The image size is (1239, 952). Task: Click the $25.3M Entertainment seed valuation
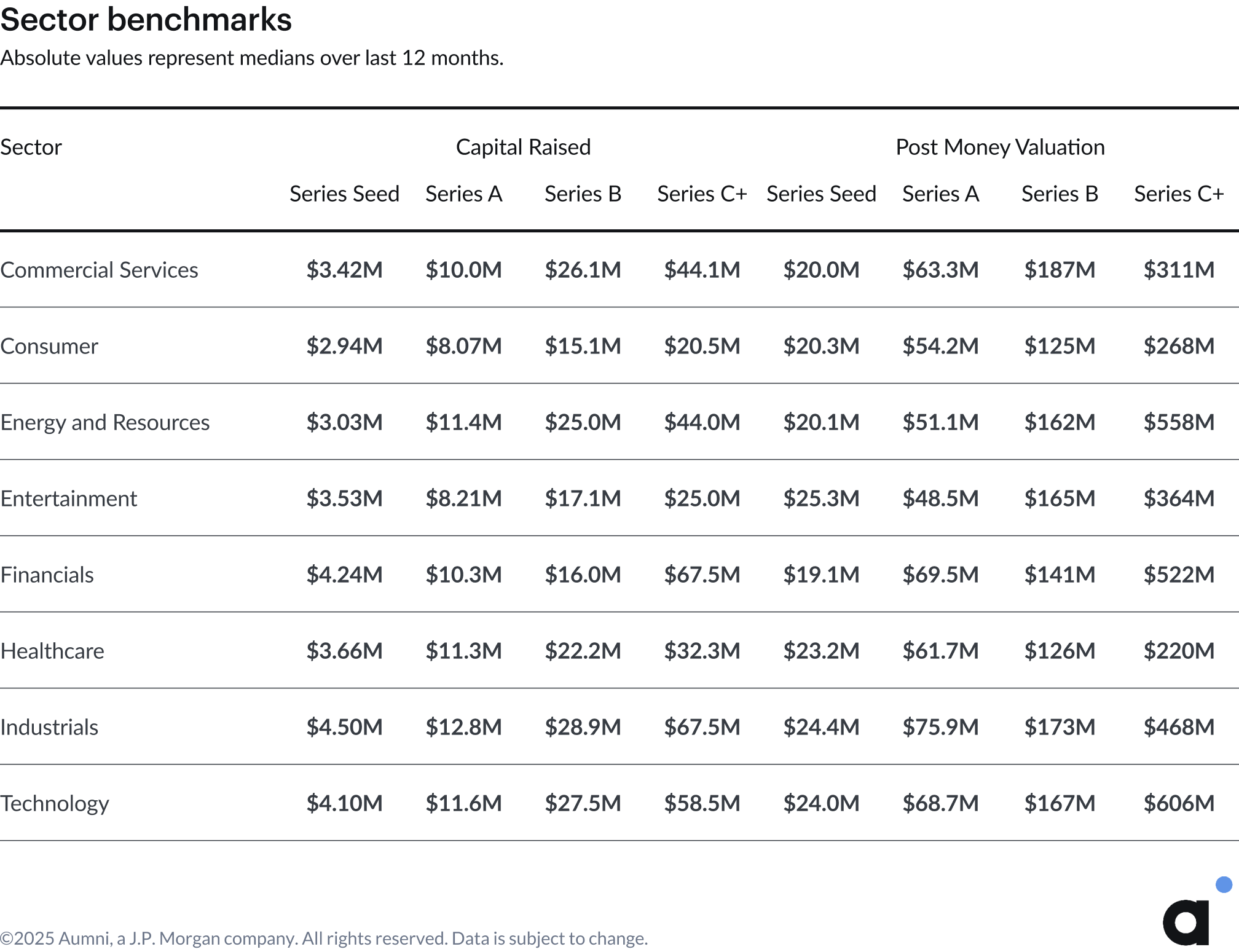tap(821, 498)
